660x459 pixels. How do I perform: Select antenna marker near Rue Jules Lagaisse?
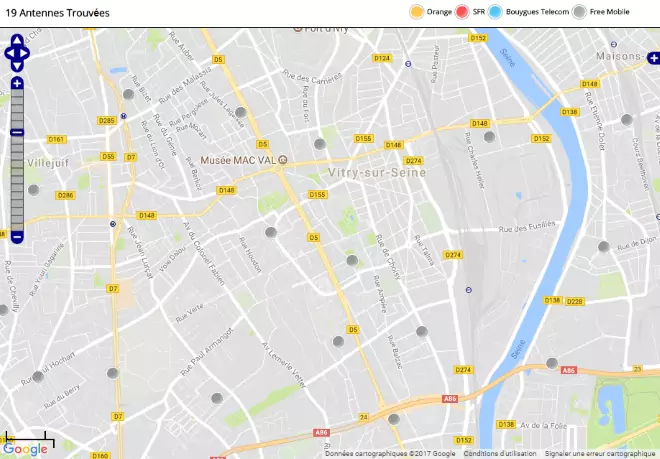(241, 112)
